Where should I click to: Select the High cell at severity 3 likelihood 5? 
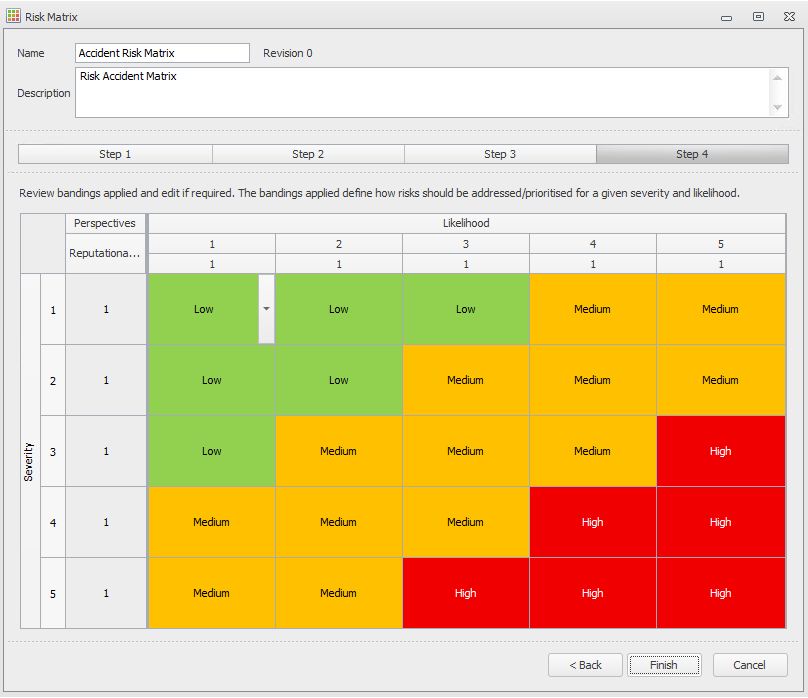720,451
